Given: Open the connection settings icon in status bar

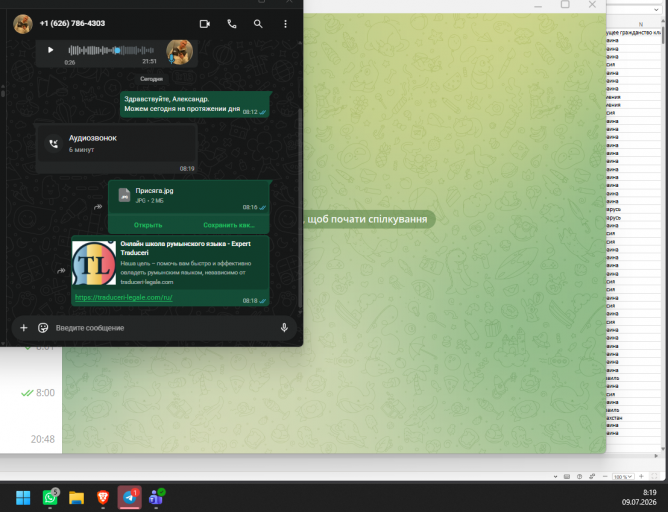Looking at the screenshot, I should [x=592, y=476].
